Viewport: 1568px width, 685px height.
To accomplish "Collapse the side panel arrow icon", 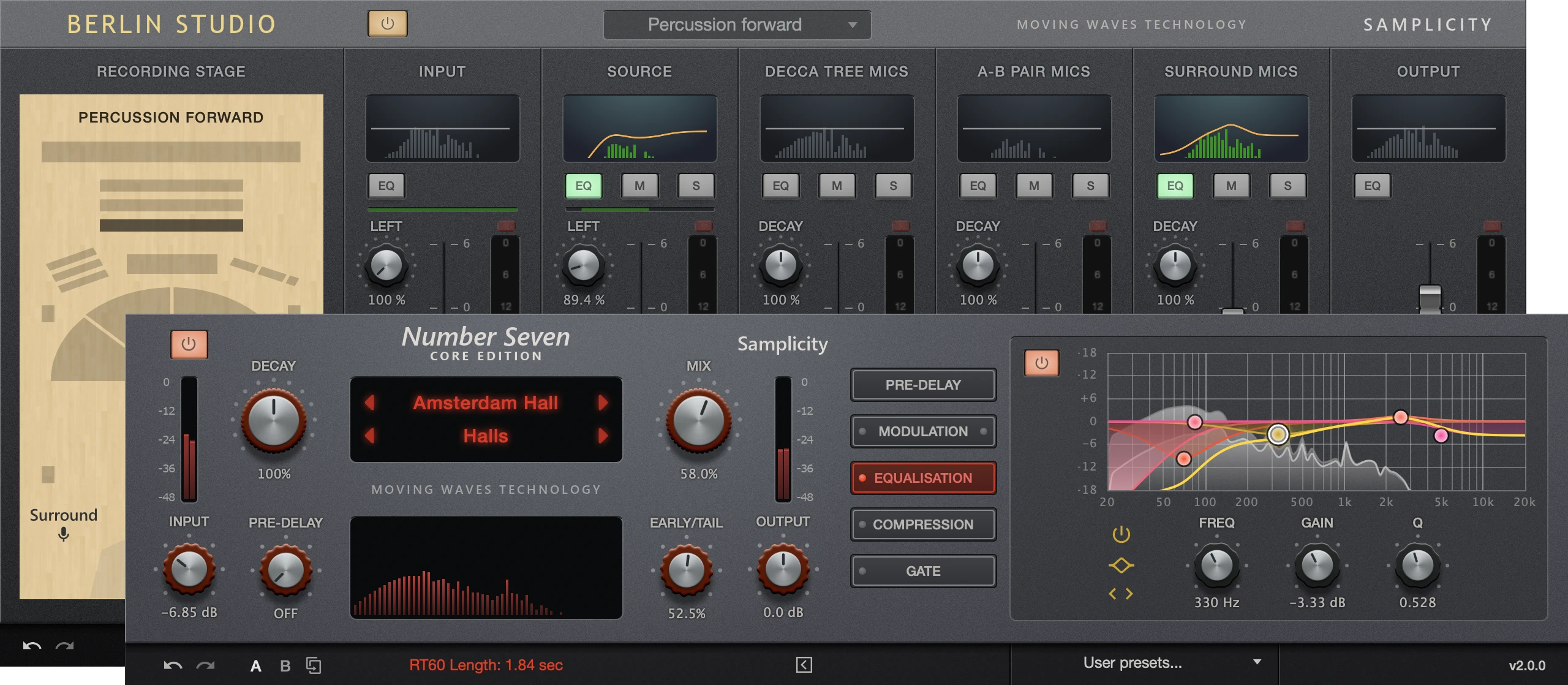I will pyautogui.click(x=804, y=665).
